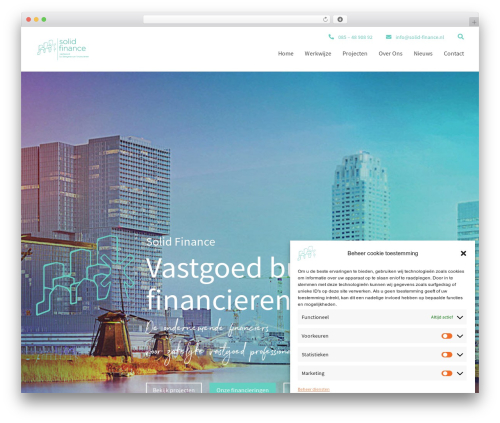Toggle the Marketing cookie switch
500x423 pixels.
tap(447, 373)
